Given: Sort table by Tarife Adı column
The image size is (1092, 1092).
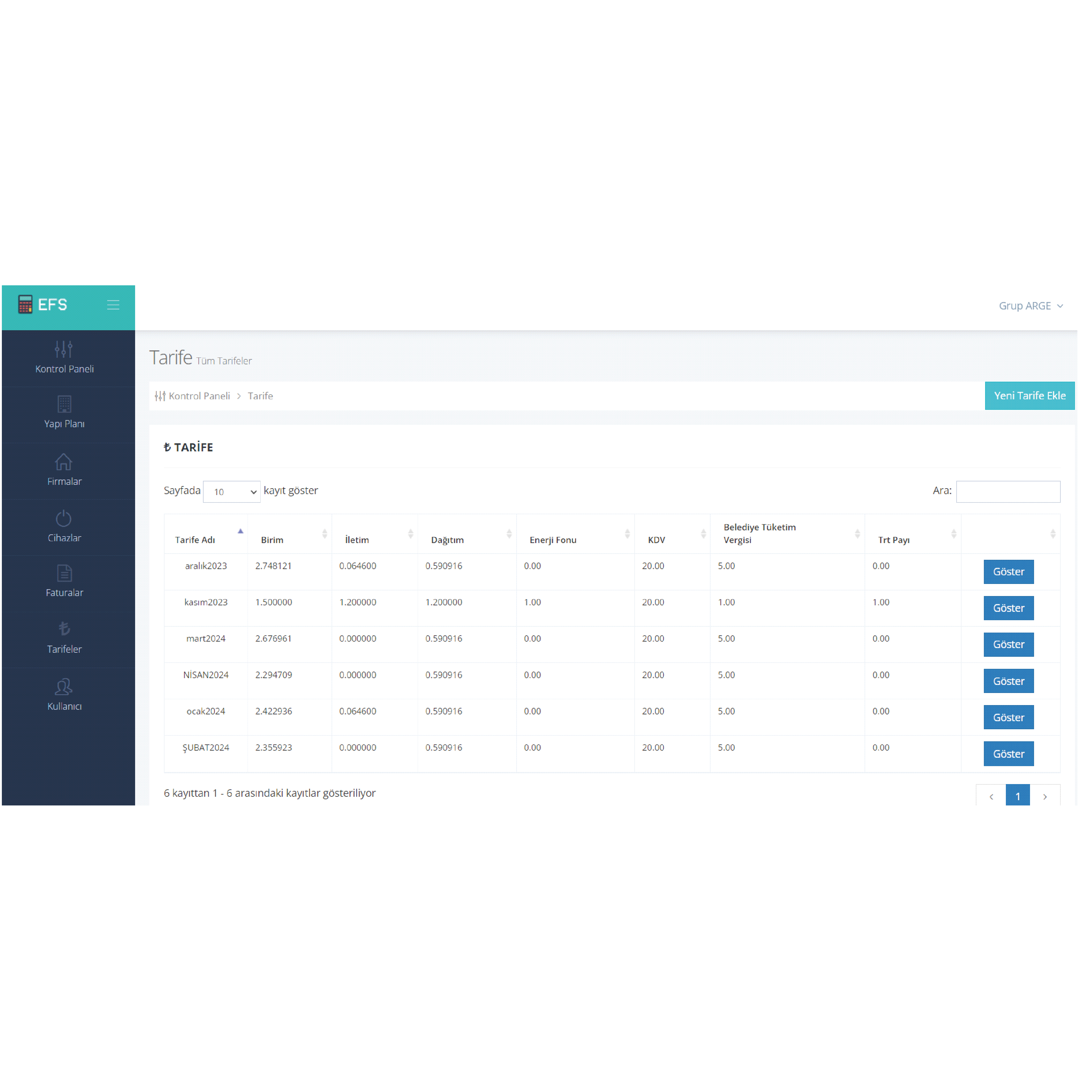Looking at the screenshot, I should click(195, 540).
